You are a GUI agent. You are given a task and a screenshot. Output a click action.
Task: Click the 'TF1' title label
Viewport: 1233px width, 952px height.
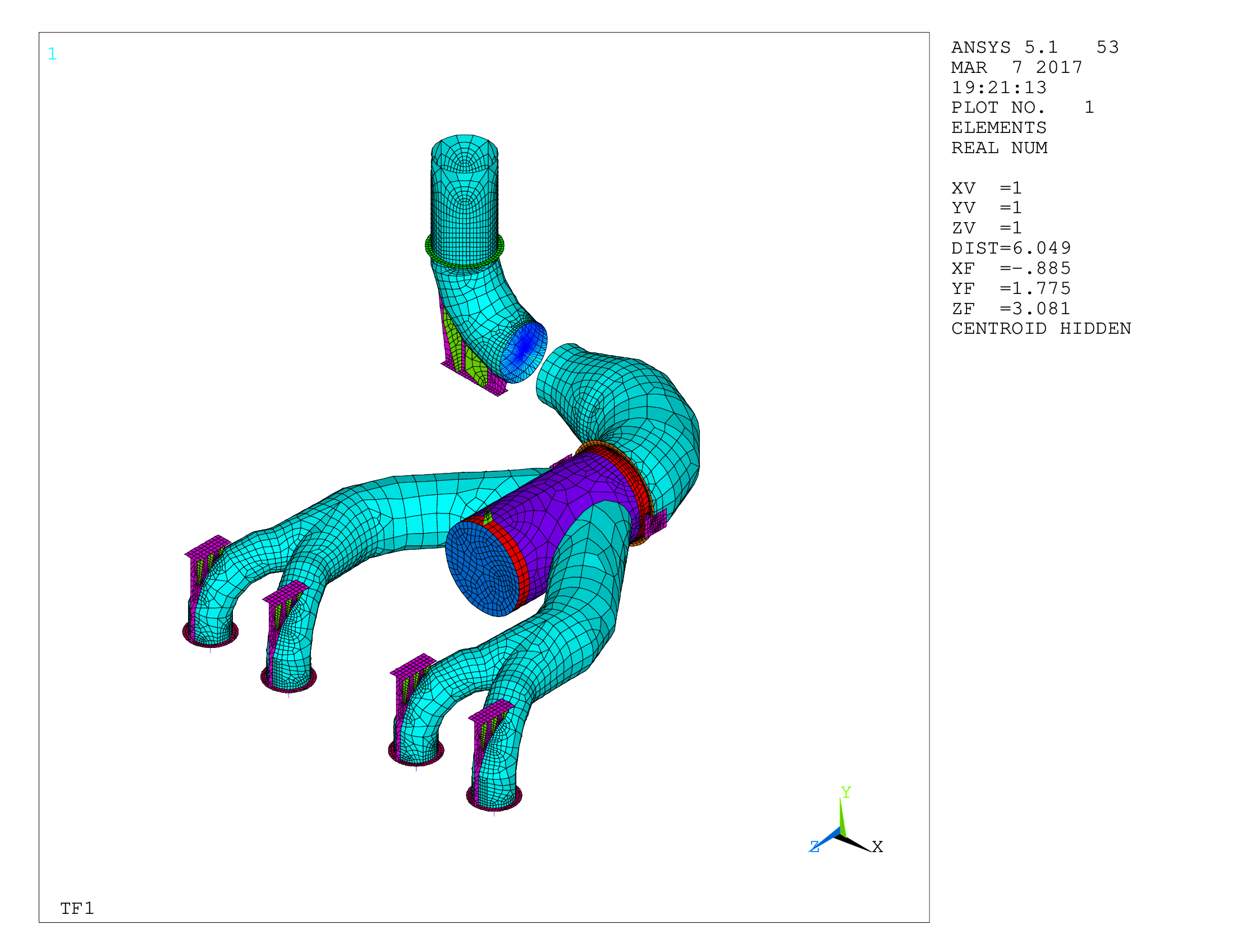point(77,908)
